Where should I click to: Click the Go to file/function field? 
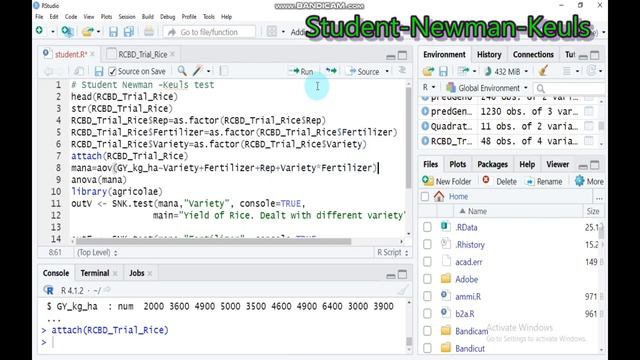coord(209,32)
